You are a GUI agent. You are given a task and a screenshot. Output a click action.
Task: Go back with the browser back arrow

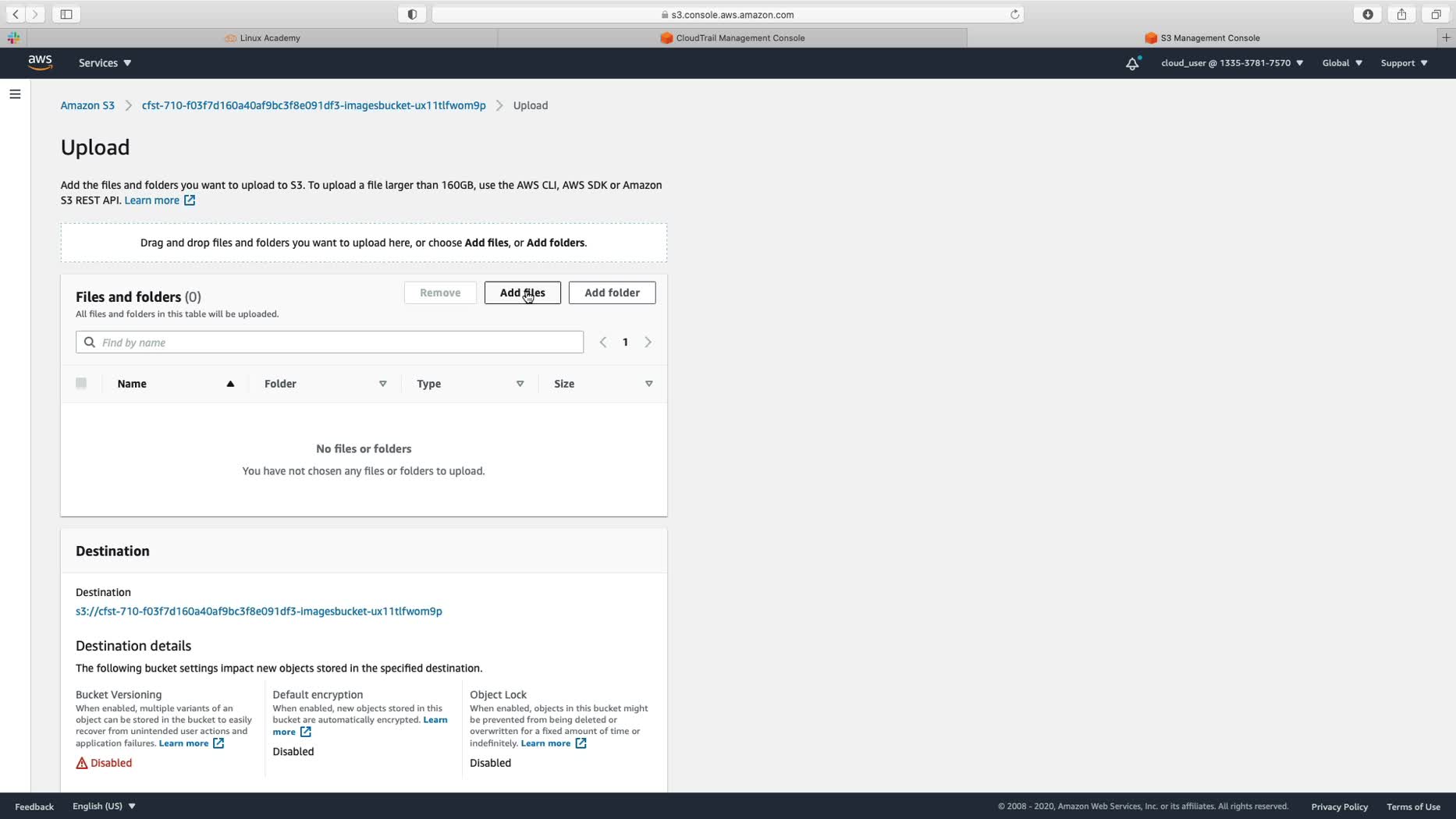[x=16, y=14]
